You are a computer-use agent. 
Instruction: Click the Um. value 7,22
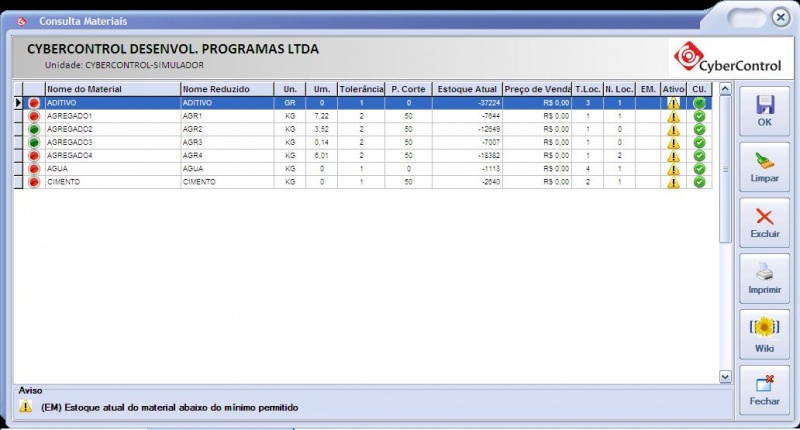click(321, 116)
